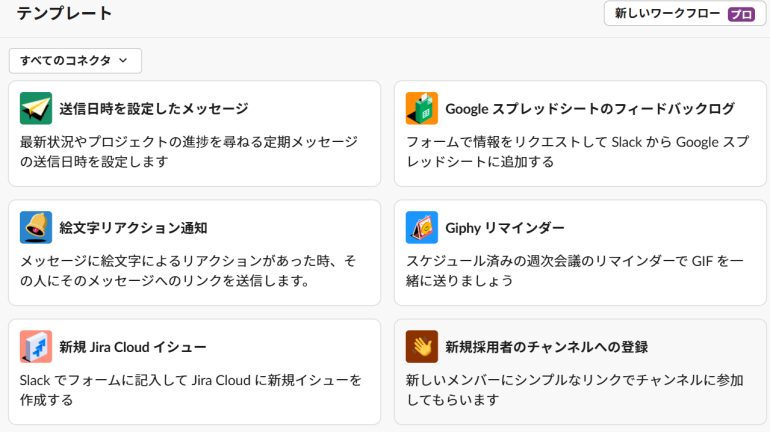Click the Jira Cloud issue icon
This screenshot has height=432, width=770.
coord(36,346)
